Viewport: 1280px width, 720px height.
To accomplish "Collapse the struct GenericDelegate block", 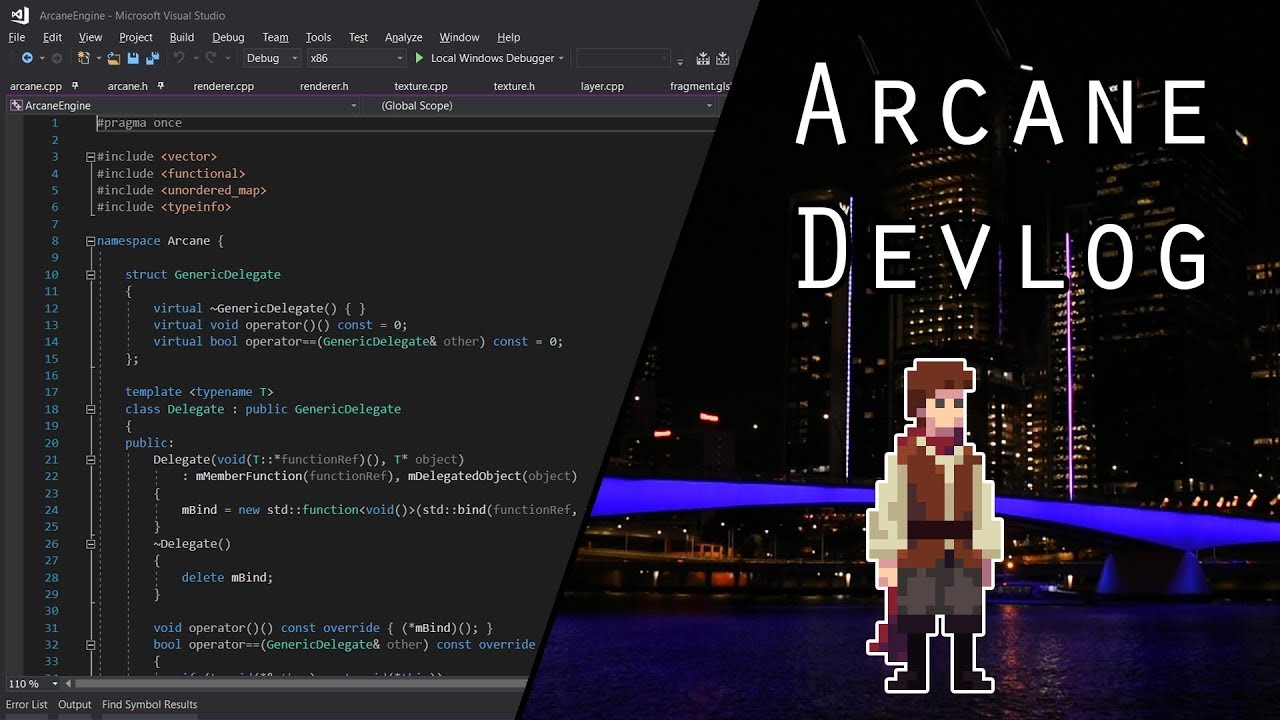I will tap(90, 274).
